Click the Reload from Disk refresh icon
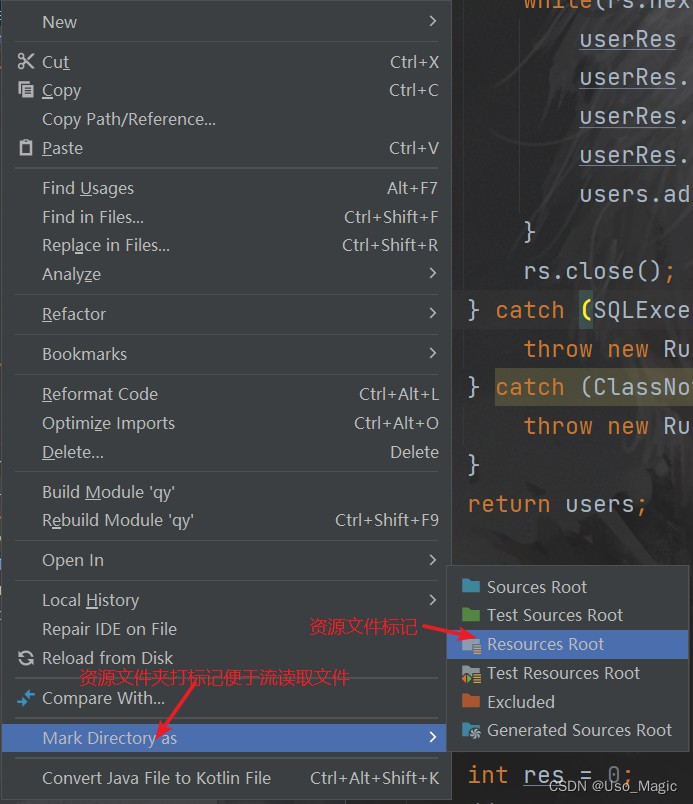 click(26, 658)
